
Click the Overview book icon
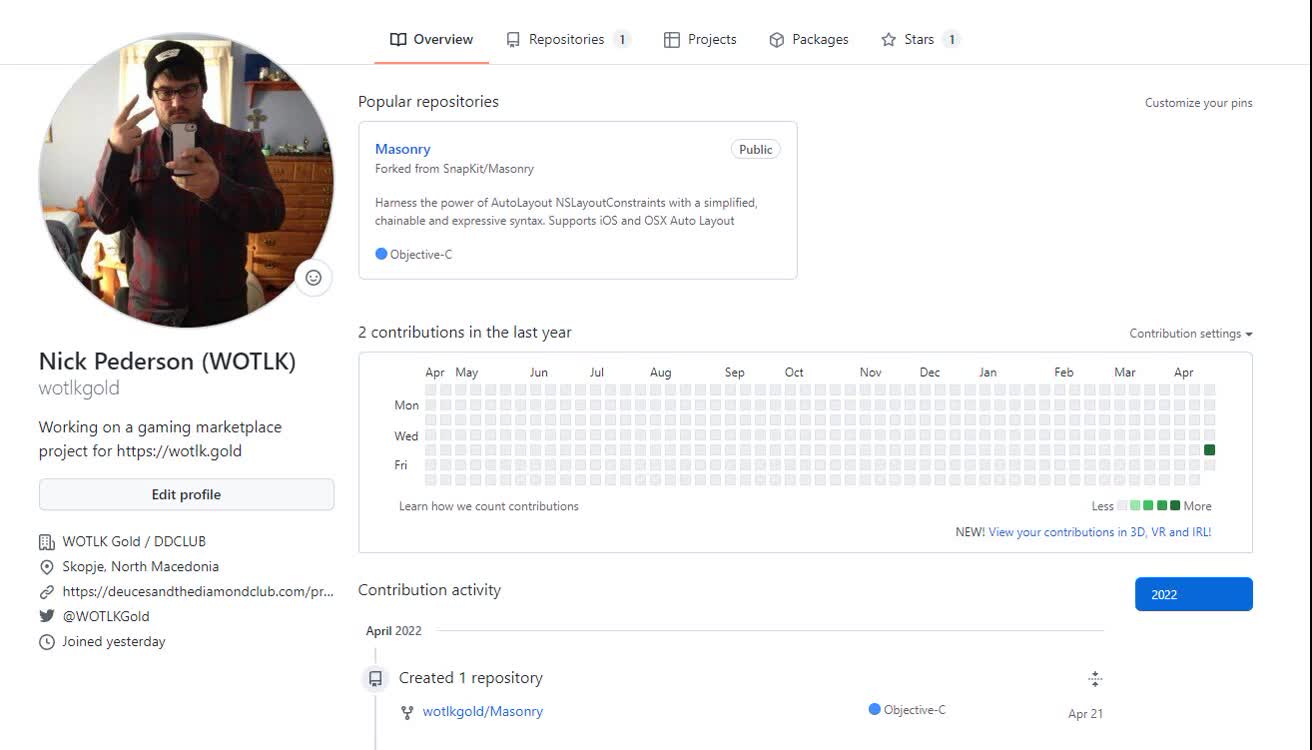(x=398, y=40)
